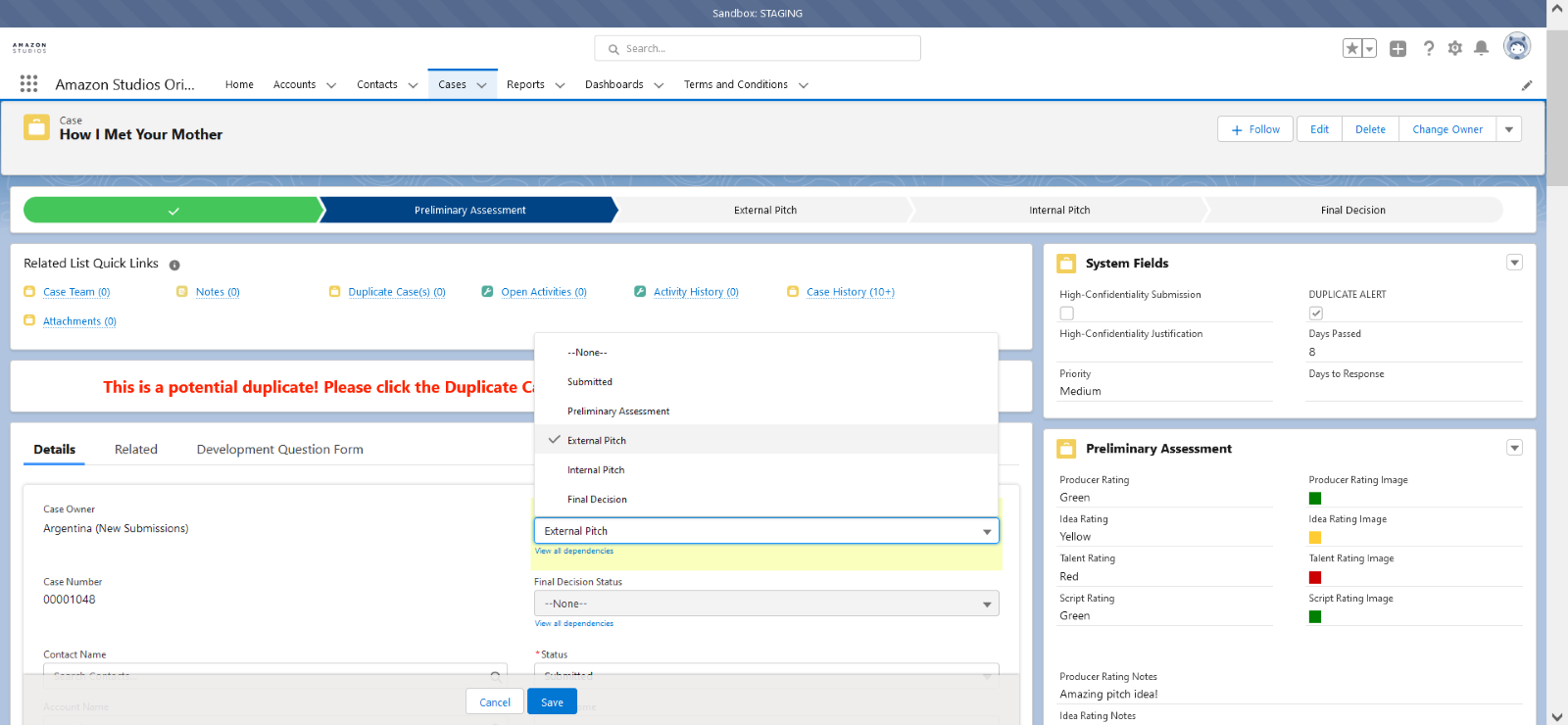
Task: Click the Edit button
Action: pyautogui.click(x=1320, y=129)
